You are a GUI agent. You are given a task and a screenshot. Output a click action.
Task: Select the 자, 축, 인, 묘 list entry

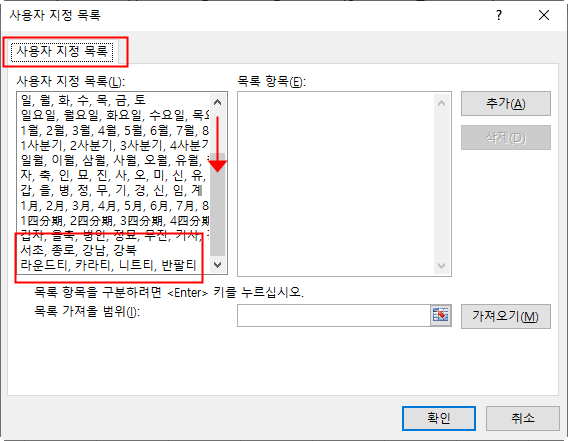pos(114,175)
